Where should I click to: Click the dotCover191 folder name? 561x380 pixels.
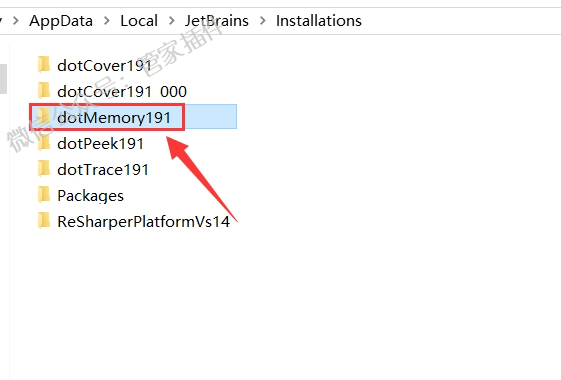[104, 65]
